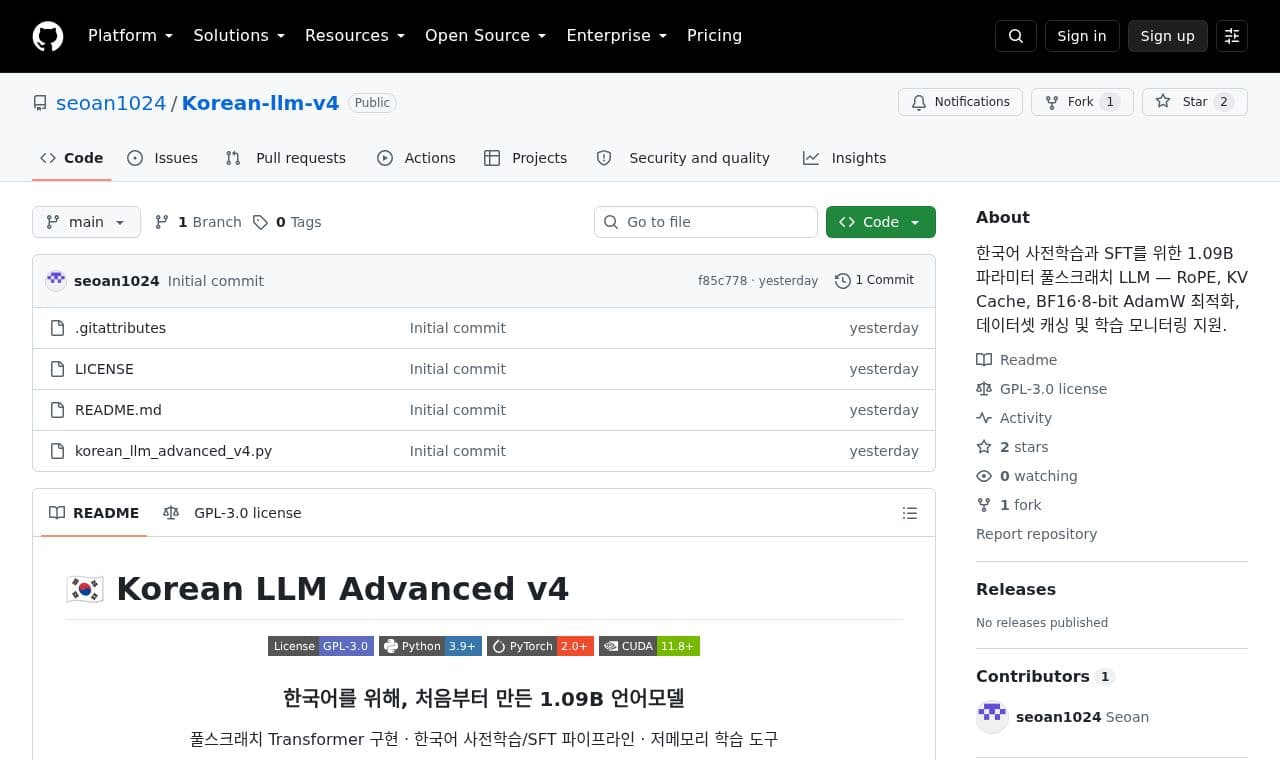Click the Fork icon button

1052,102
